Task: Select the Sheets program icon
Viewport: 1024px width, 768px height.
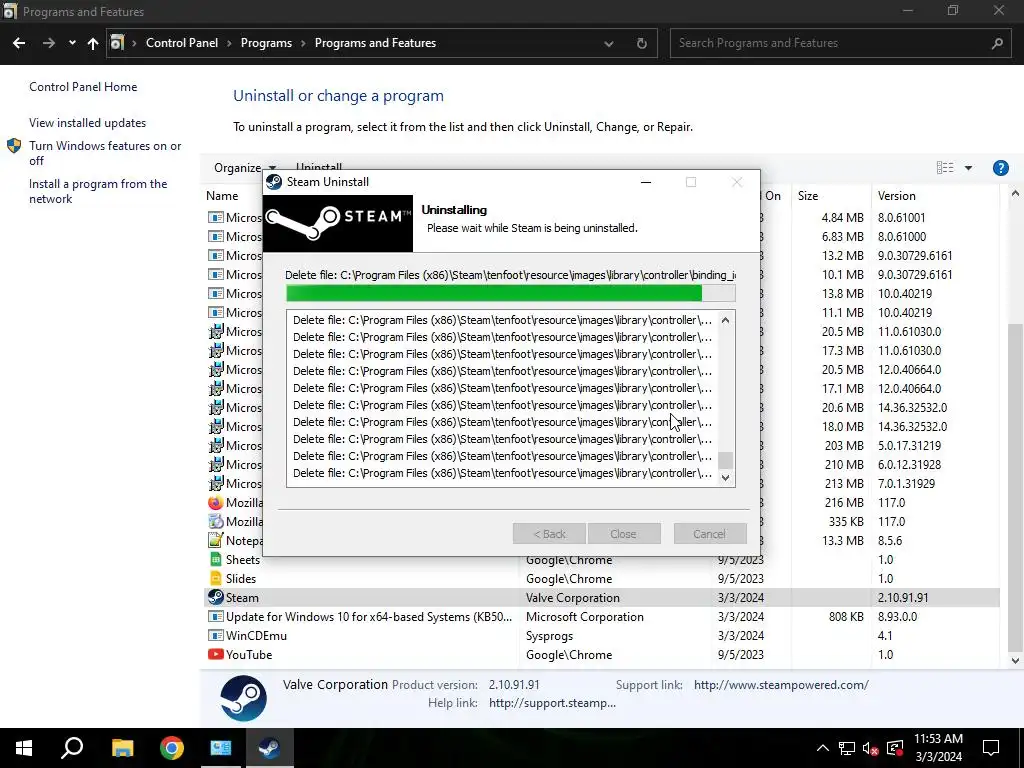Action: 215,560
